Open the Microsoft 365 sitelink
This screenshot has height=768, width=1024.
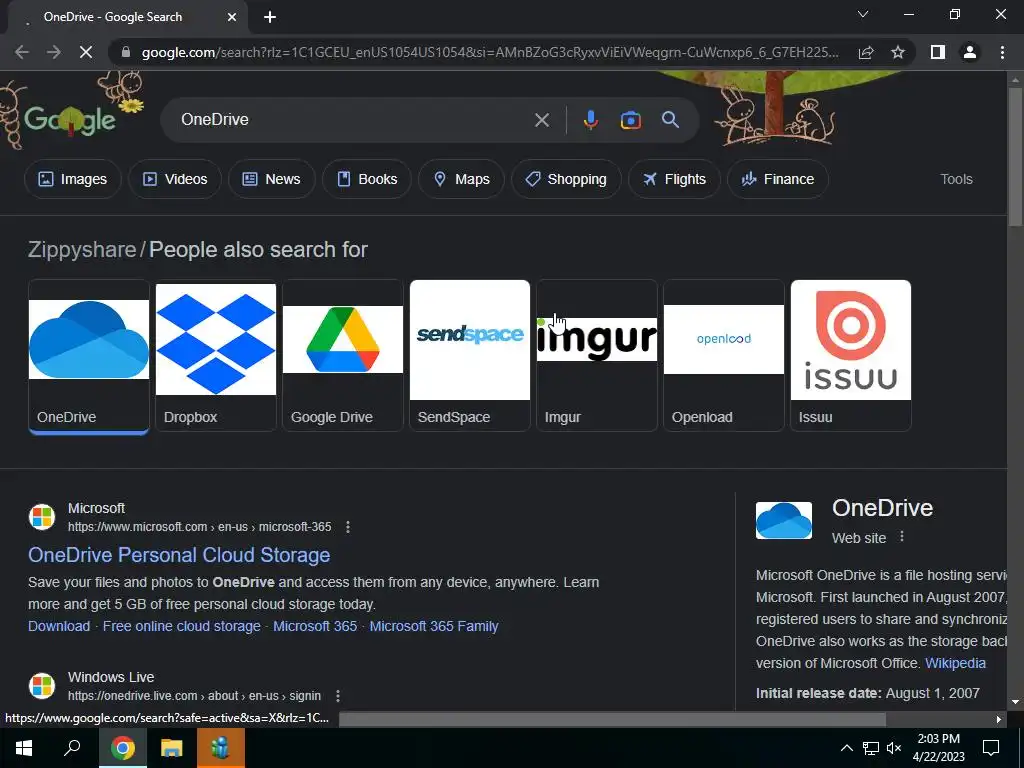315,626
